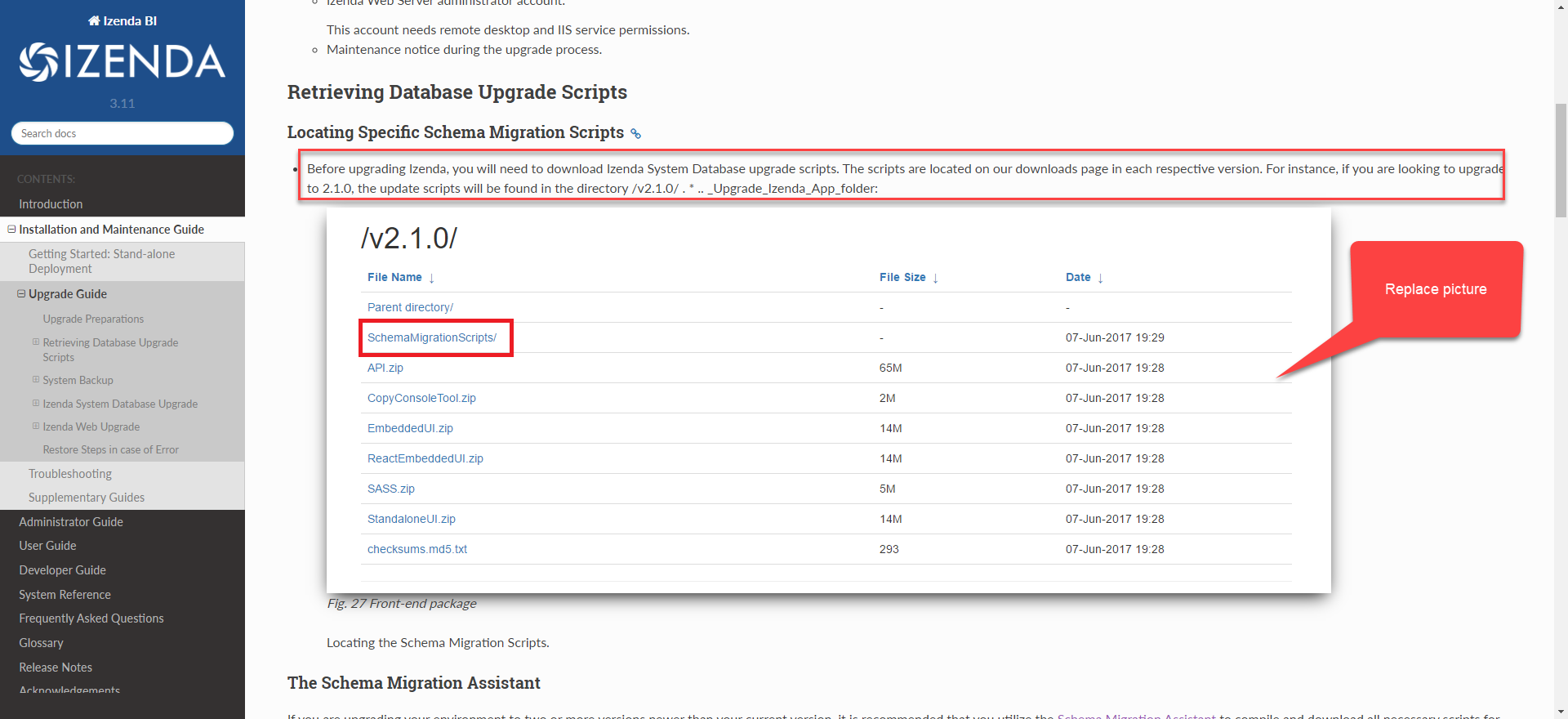Click into the Search docs field

click(x=122, y=133)
